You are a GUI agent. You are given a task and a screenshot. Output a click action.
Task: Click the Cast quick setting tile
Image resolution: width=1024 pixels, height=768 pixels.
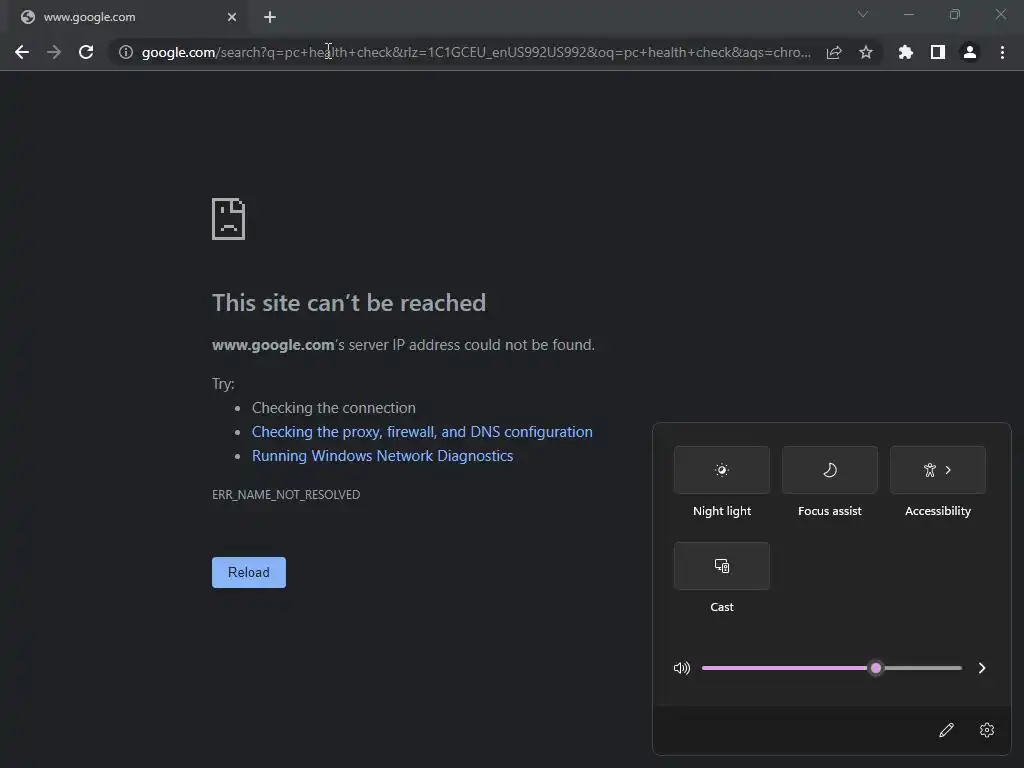point(722,566)
